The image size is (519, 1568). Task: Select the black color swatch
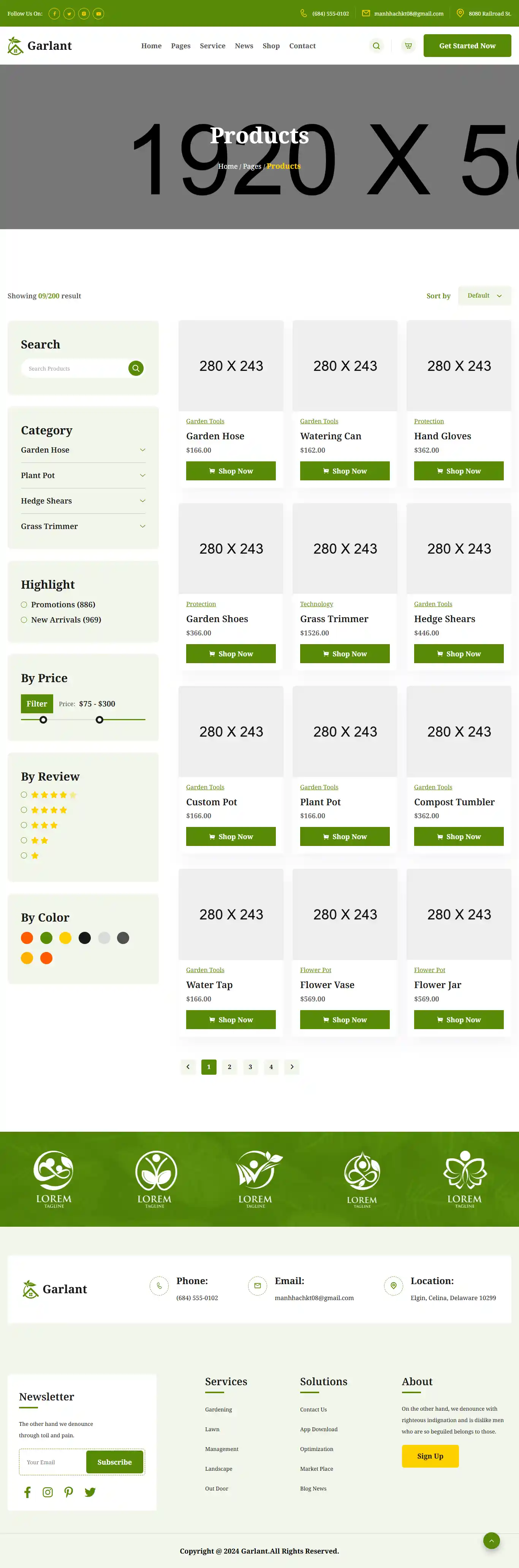click(85, 938)
